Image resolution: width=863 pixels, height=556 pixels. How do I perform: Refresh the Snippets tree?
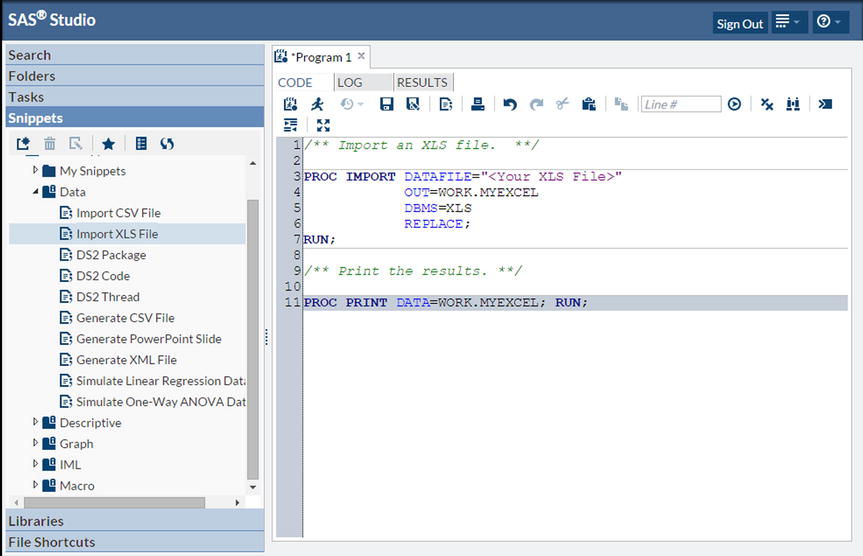pos(167,144)
